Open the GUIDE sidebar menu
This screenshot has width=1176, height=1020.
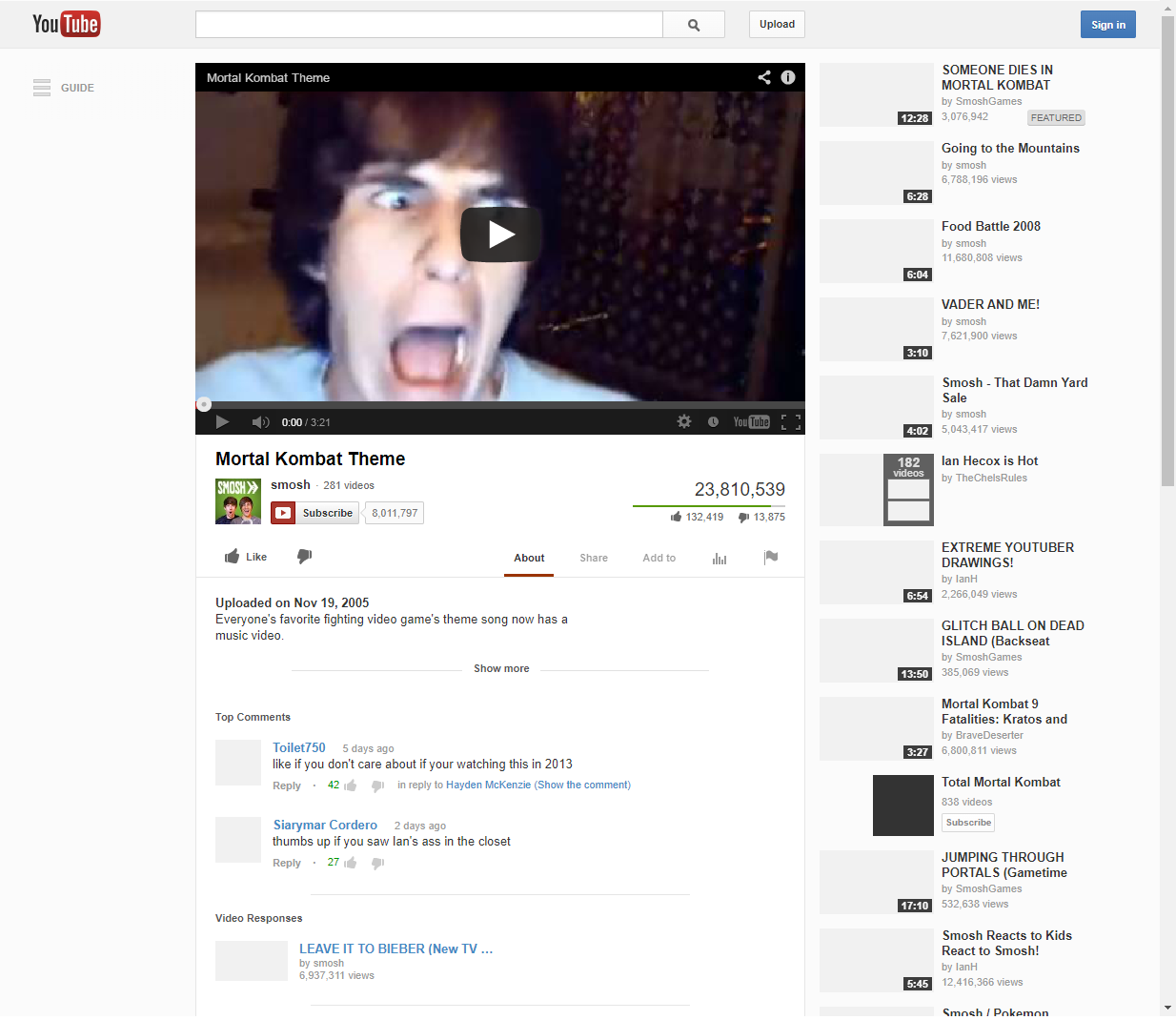click(x=63, y=88)
